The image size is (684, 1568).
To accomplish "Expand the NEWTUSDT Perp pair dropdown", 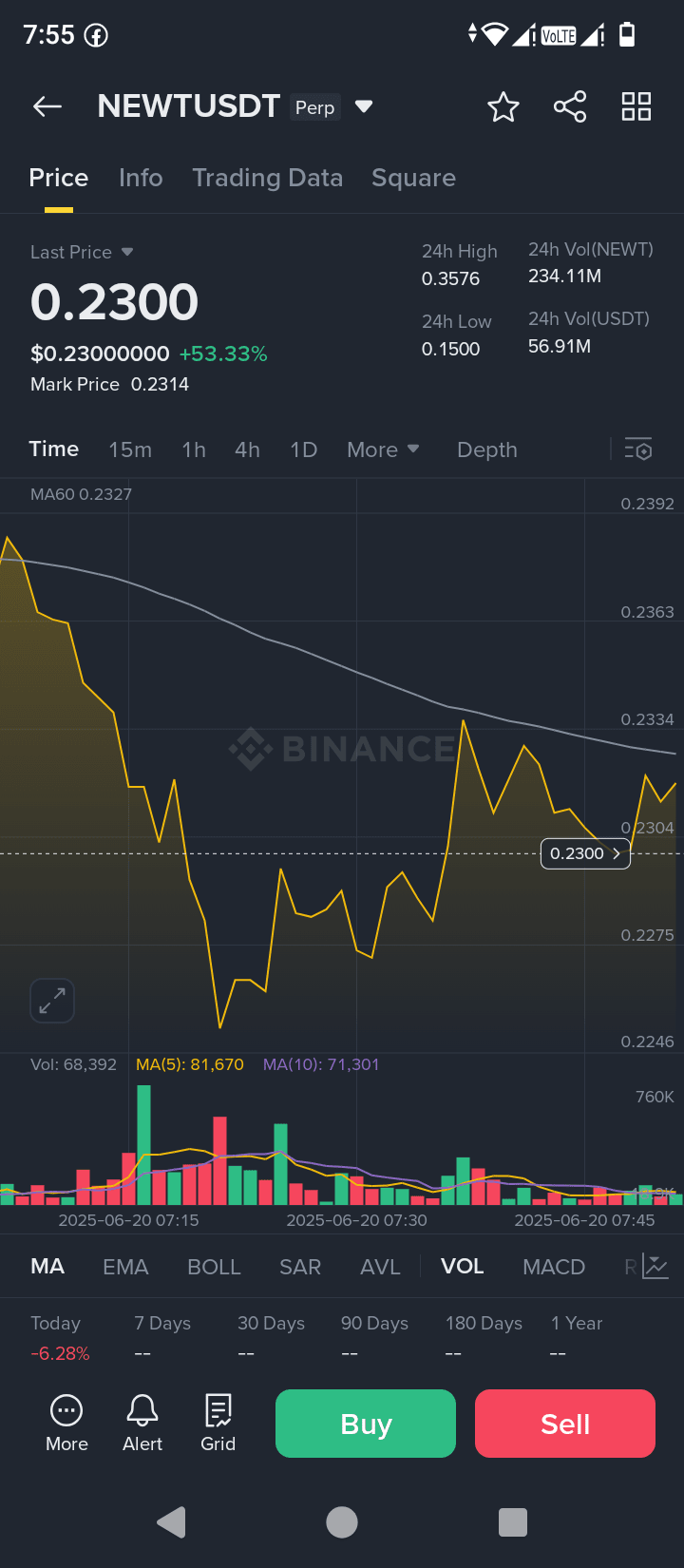I will point(363,106).
